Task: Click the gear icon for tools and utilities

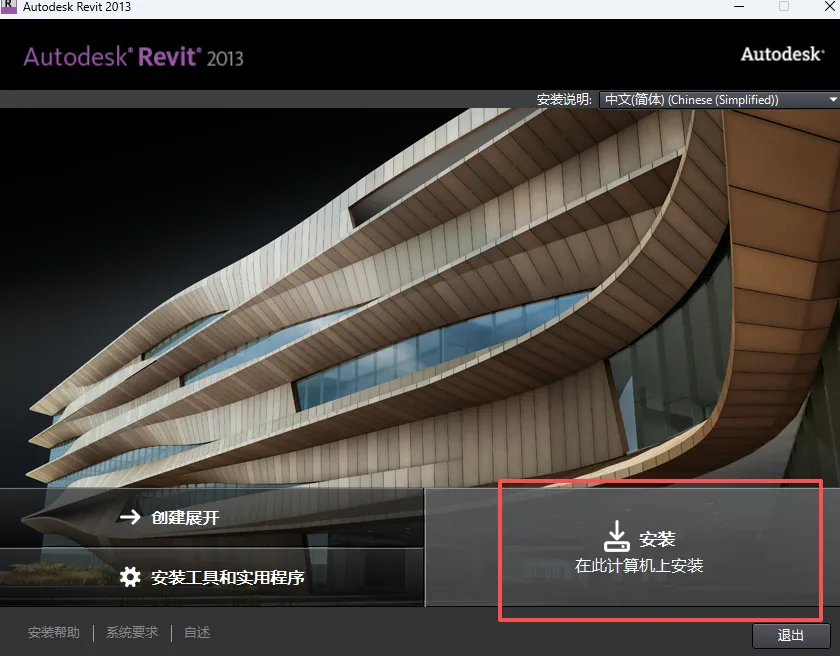Action: coord(130,577)
